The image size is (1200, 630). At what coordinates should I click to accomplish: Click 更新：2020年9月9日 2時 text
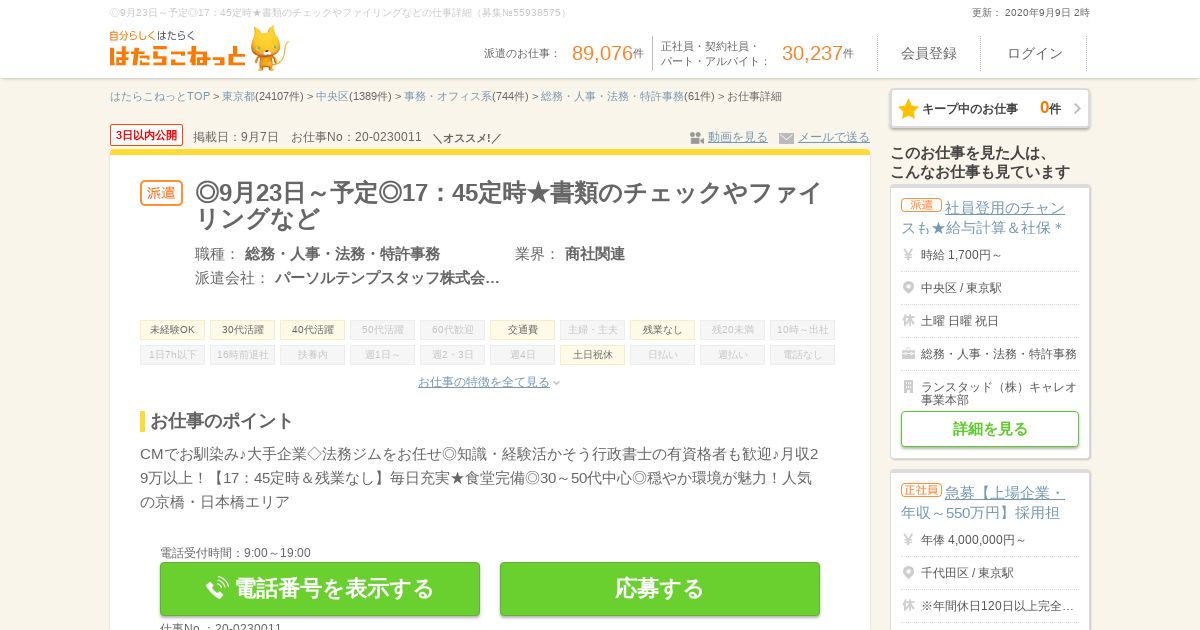pos(1031,13)
